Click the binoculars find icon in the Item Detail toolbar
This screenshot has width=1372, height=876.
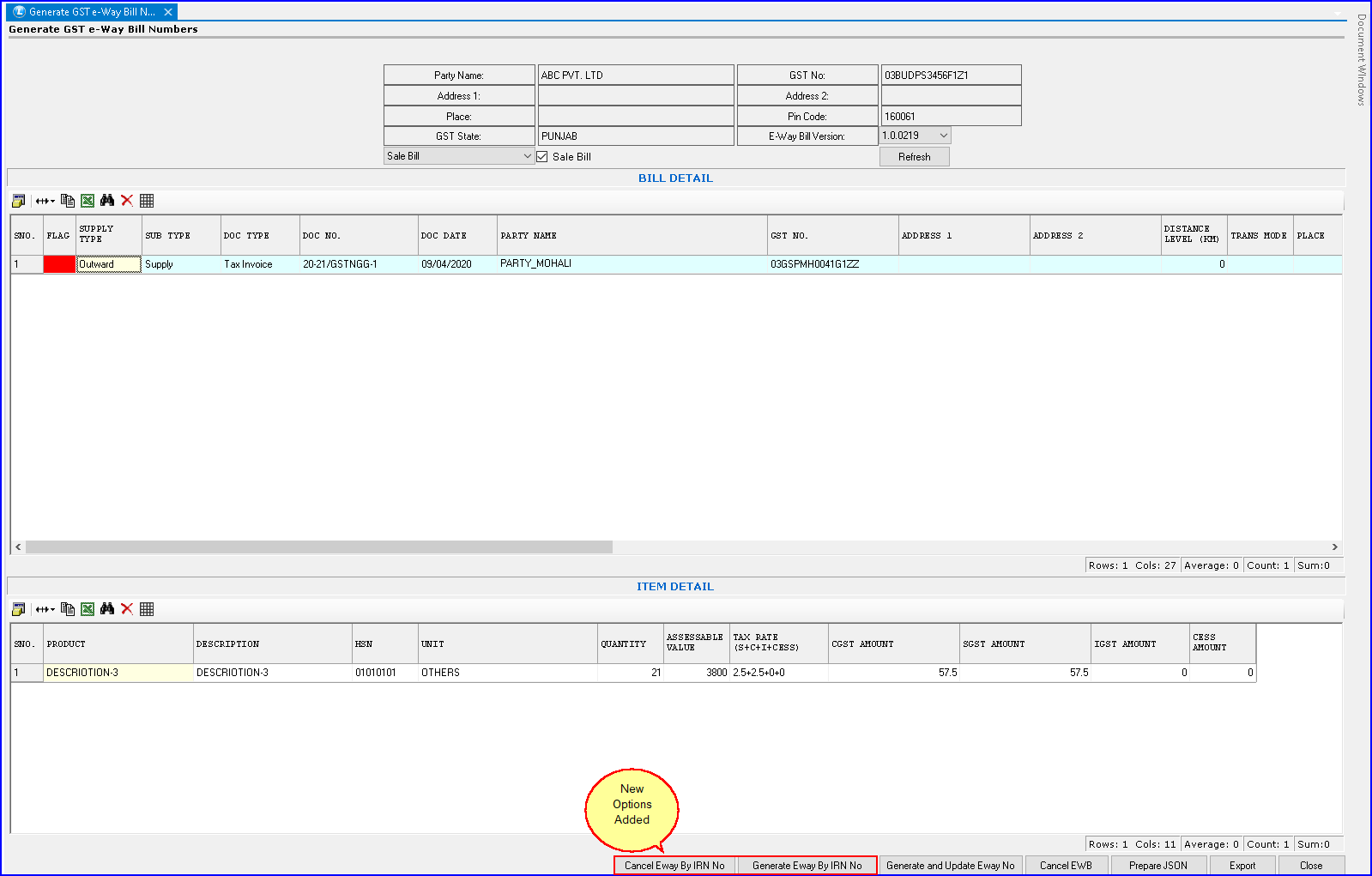click(x=107, y=609)
